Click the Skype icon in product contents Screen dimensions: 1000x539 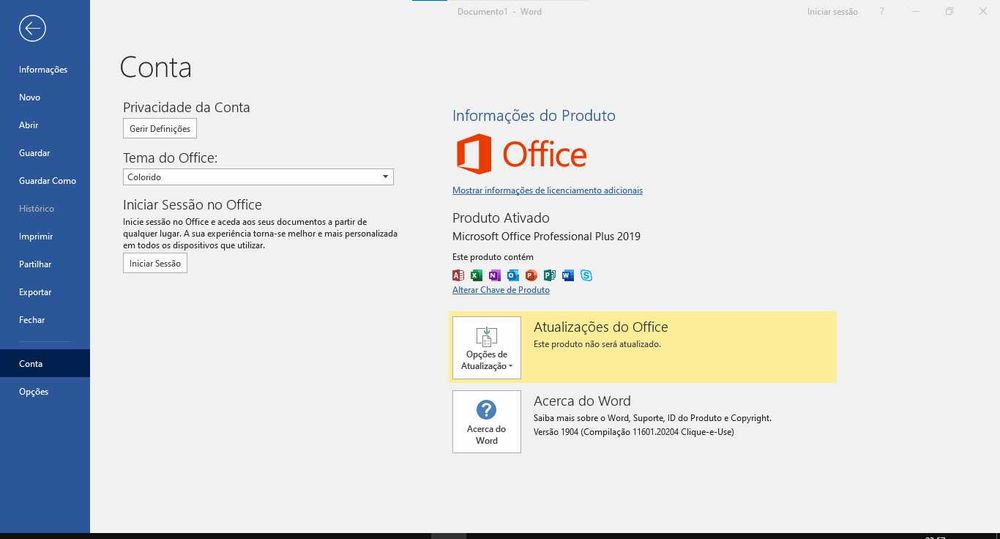click(586, 276)
